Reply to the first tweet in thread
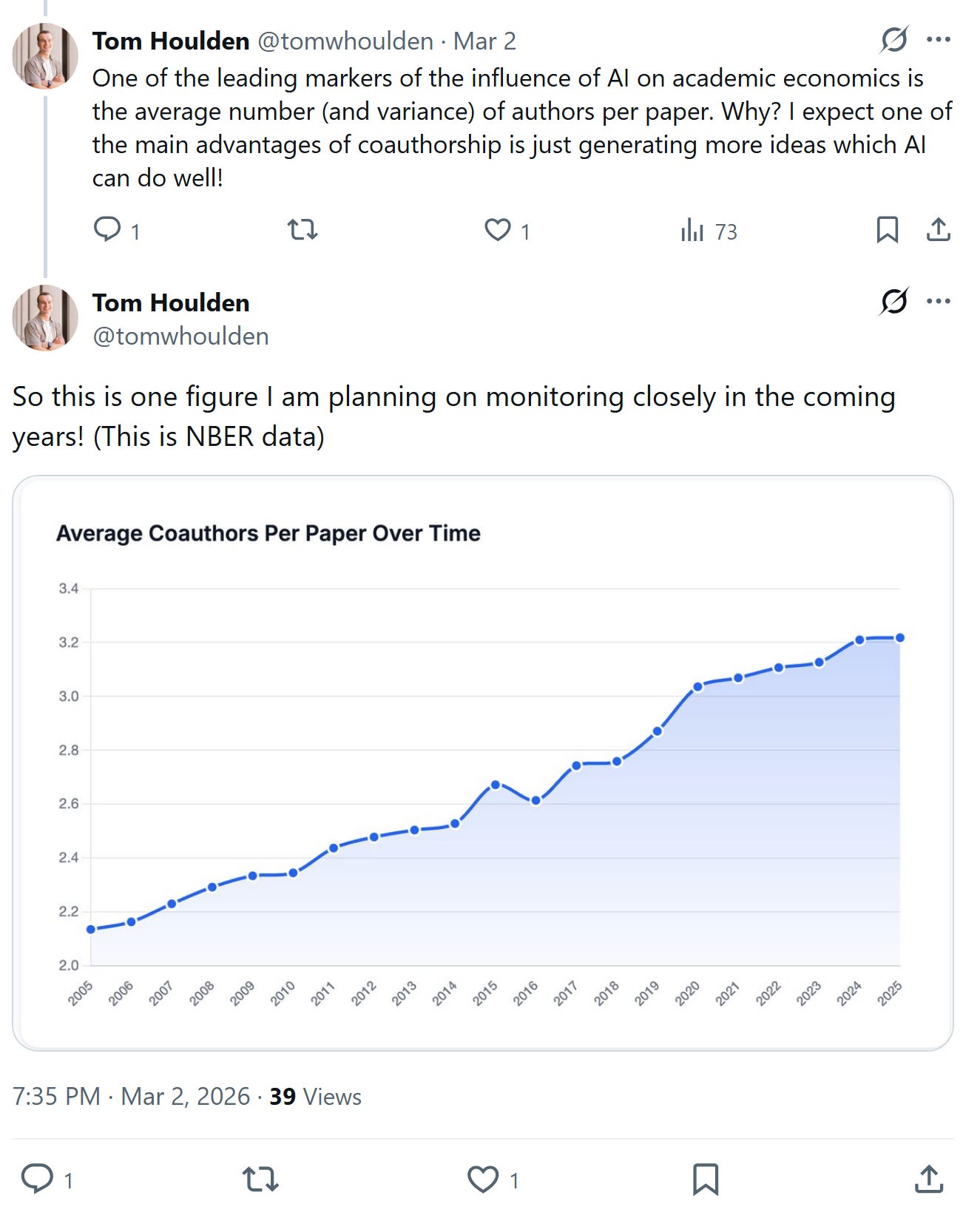Screen dimensions: 980x1218 click(108, 230)
